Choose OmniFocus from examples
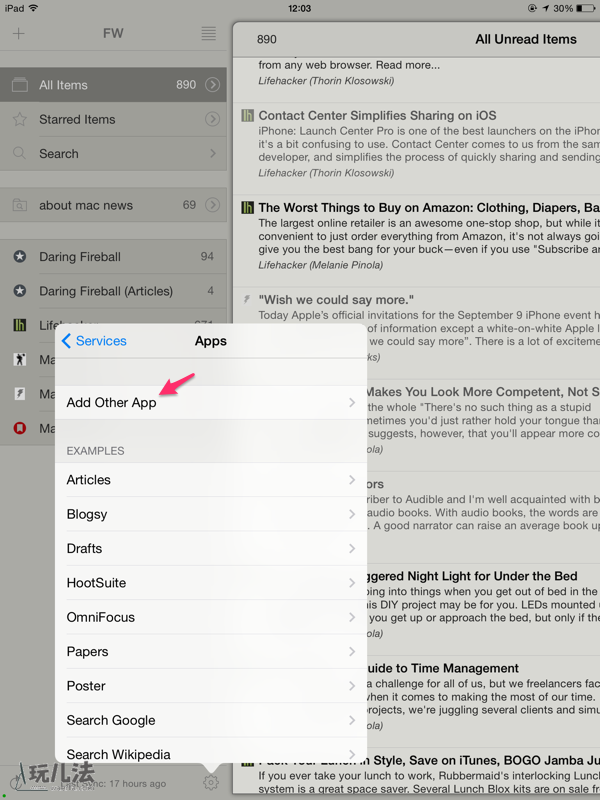Screen dimensions: 600x800 (211, 617)
